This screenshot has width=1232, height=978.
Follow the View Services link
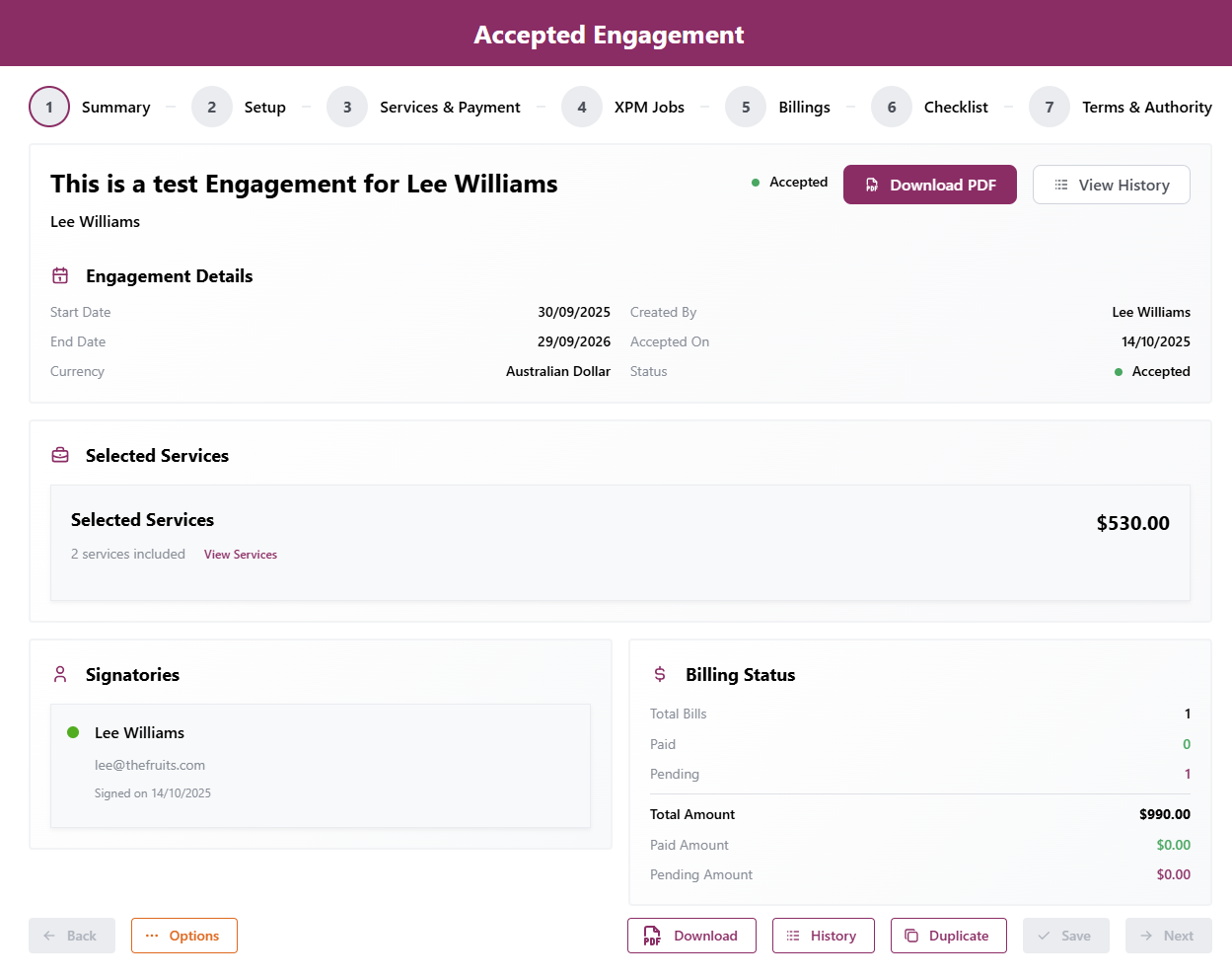tap(241, 555)
